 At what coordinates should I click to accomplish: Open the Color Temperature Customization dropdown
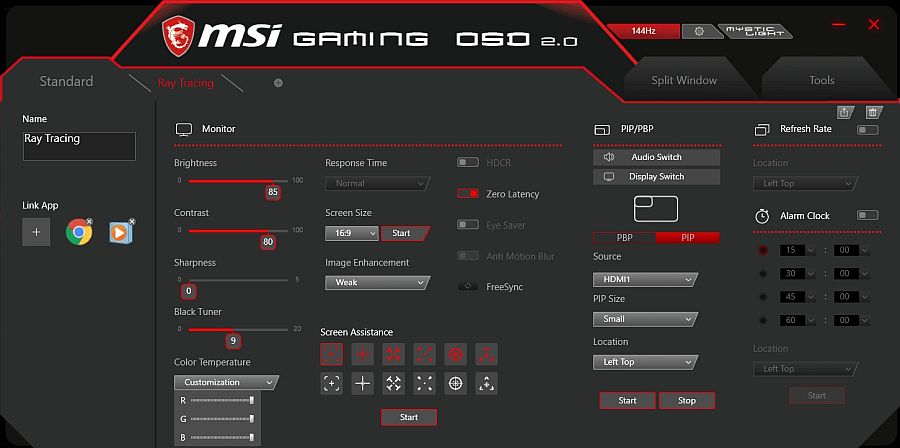click(226, 382)
